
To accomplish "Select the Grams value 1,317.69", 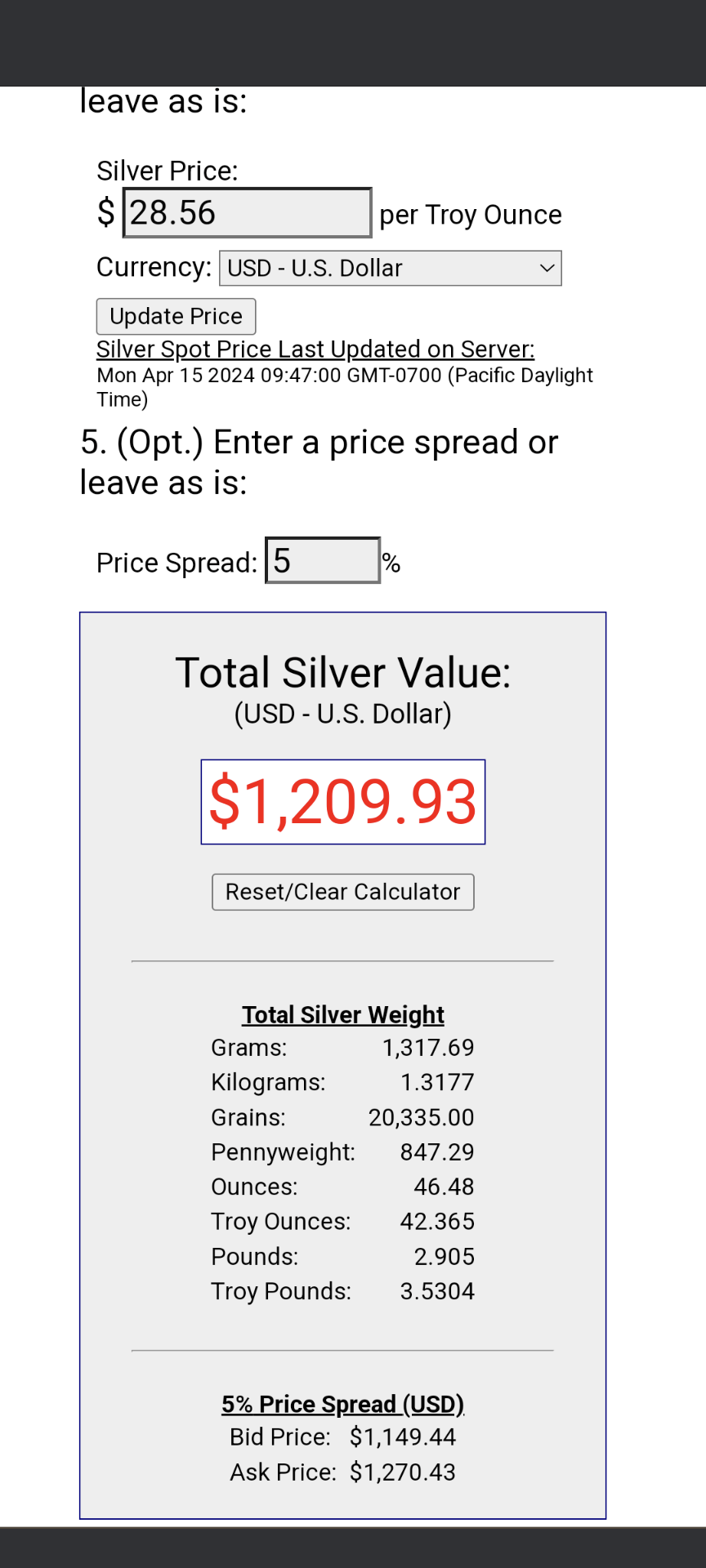I will 428,1048.
